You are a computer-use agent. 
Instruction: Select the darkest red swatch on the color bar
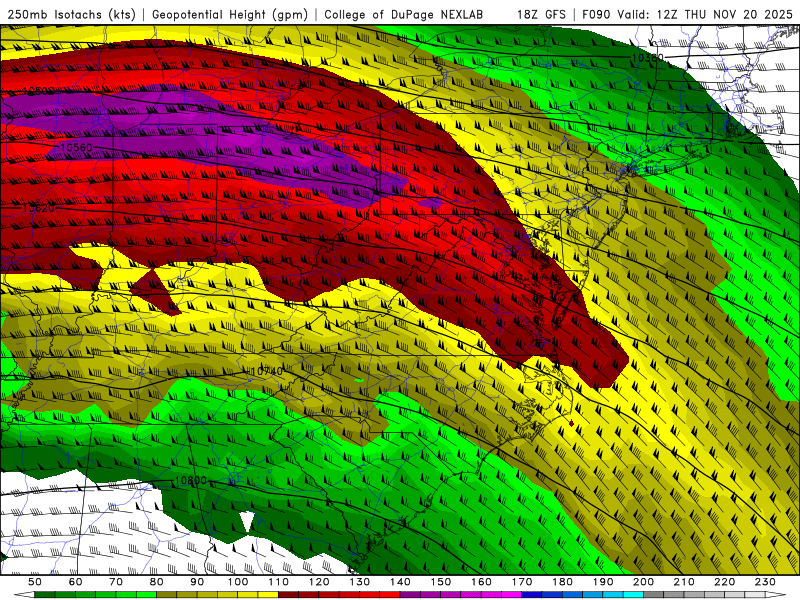(288, 595)
